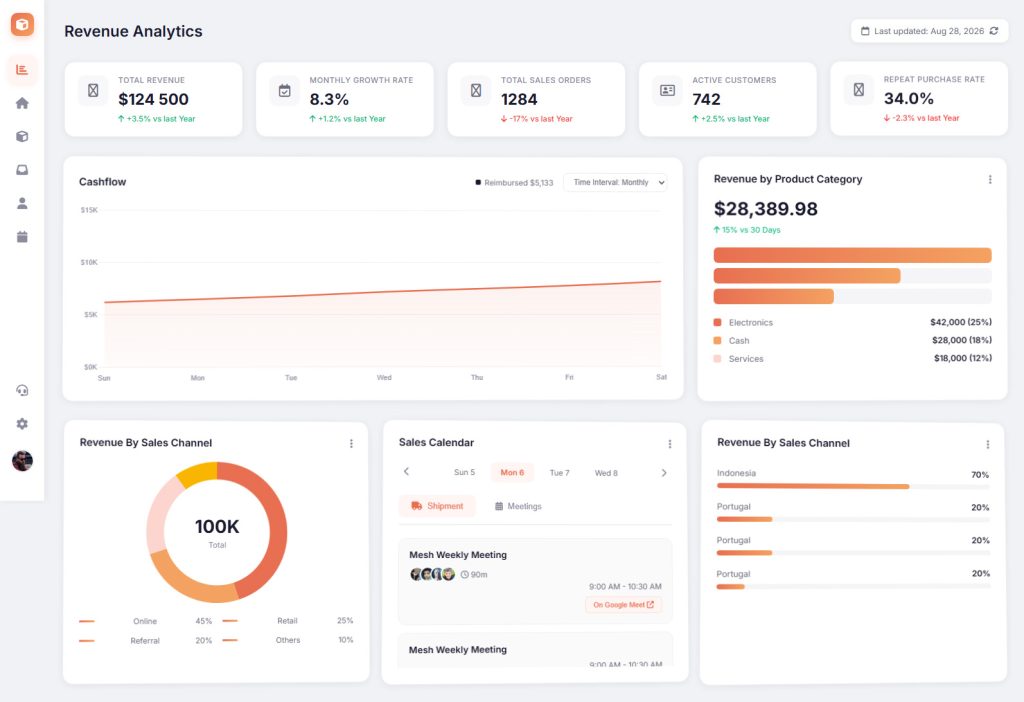Open Sales Calendar three-dot menu
Viewport: 1024px width, 702px height.
pyautogui.click(x=669, y=444)
